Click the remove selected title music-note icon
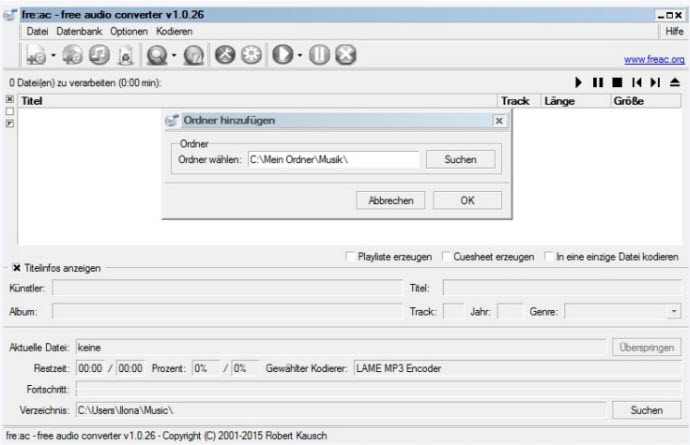Screen dimensions: 690x445 coord(99,55)
